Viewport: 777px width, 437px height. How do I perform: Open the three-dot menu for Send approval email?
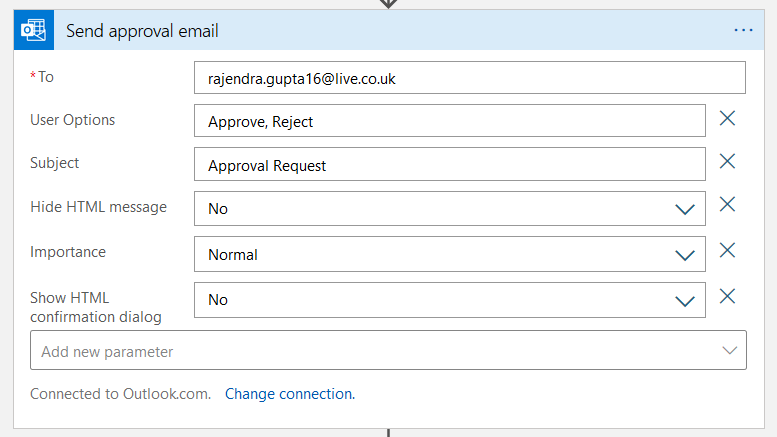pos(743,31)
